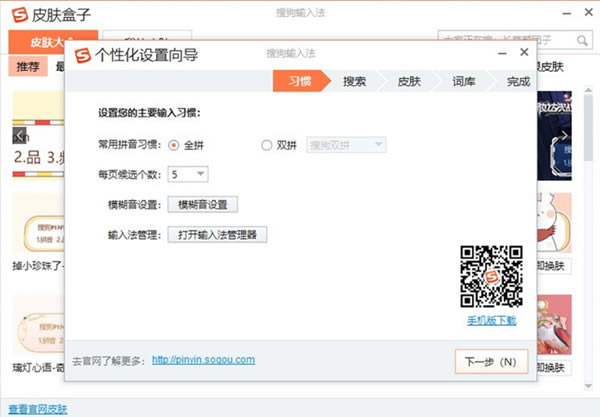600x417 pixels.
Task: Click scroll down arrow in 皮肤盒子
Action: point(589,386)
